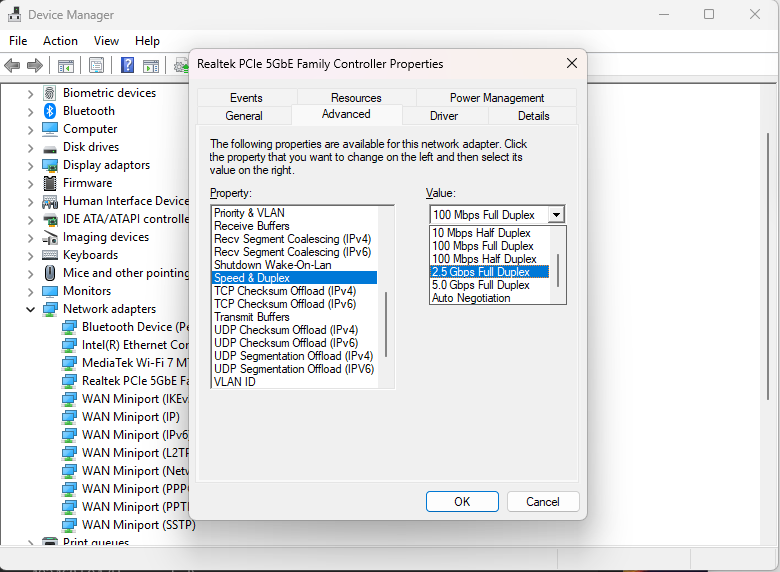Open the File menu
The height and width of the screenshot is (572, 780).
18,41
